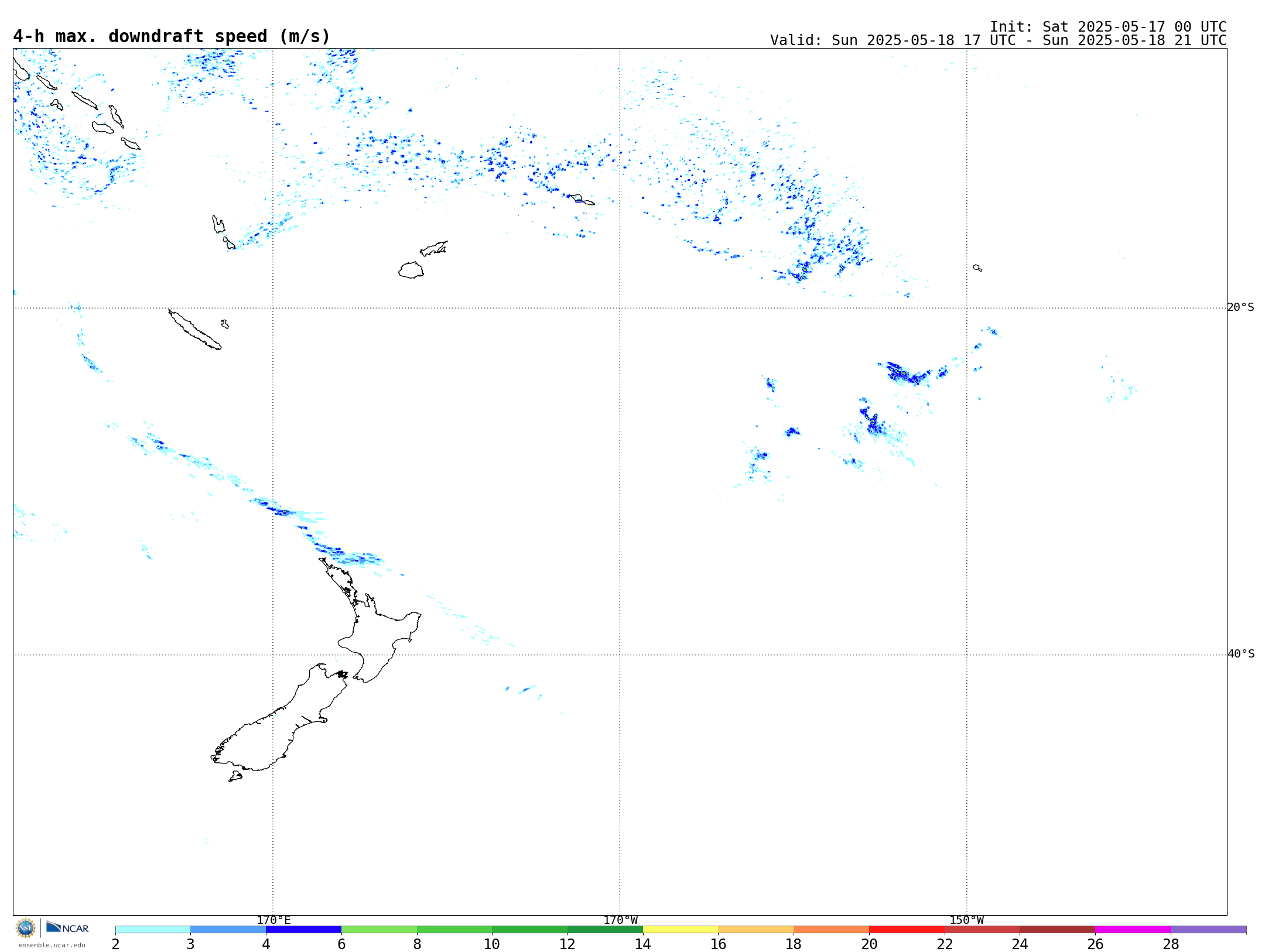Click the New Caledonia island outline
Image resolution: width=1265 pixels, height=952 pixels.
click(x=195, y=330)
